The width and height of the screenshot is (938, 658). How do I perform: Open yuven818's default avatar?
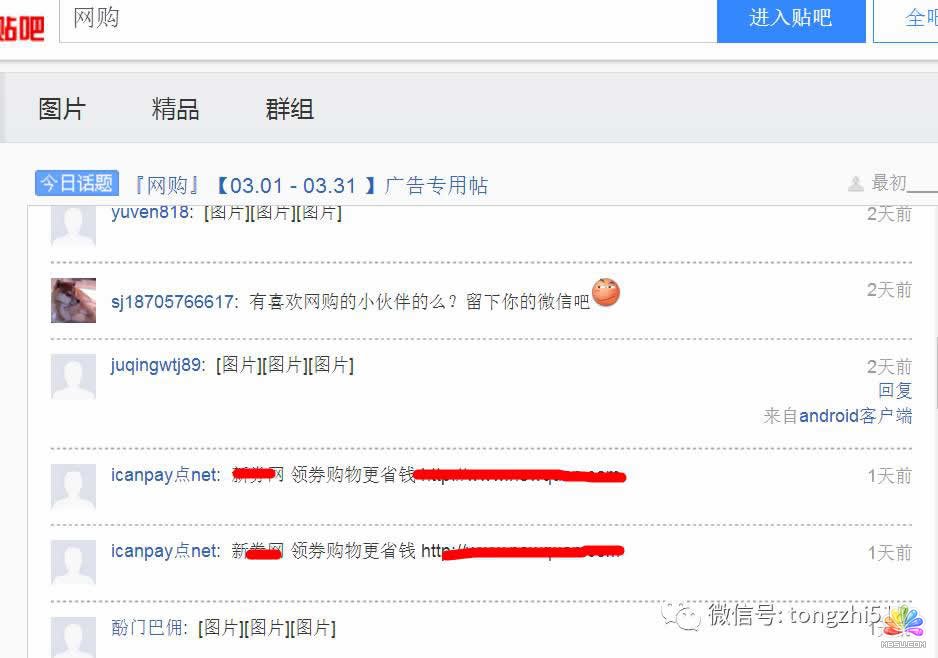coord(74,226)
